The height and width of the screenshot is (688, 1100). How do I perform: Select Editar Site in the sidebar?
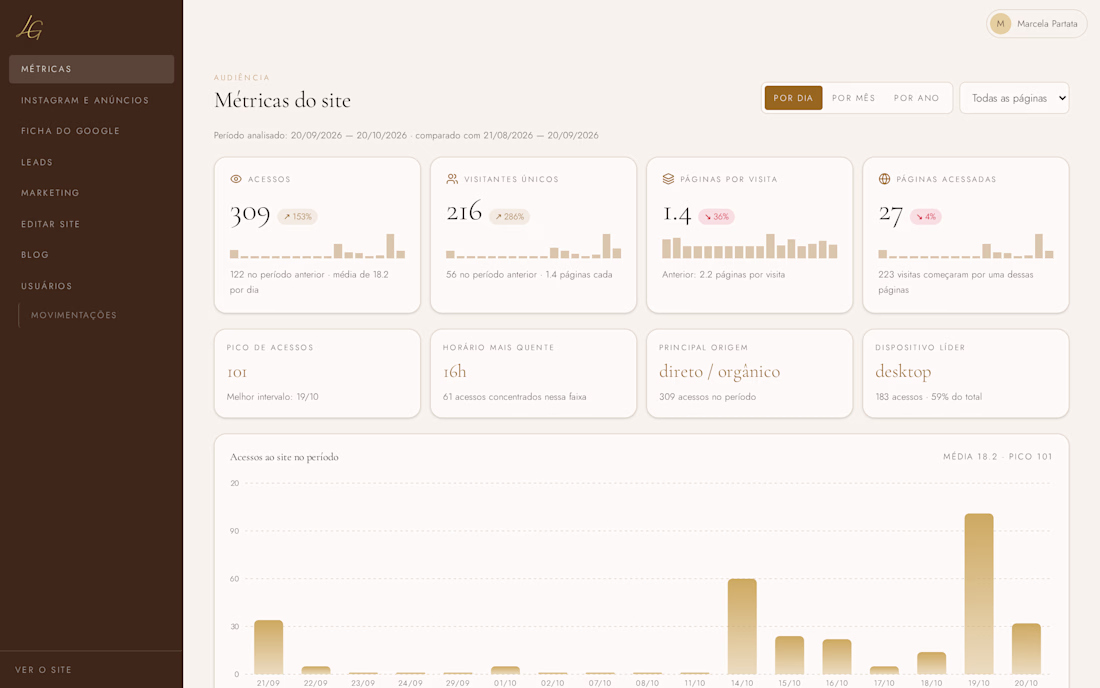point(92,224)
